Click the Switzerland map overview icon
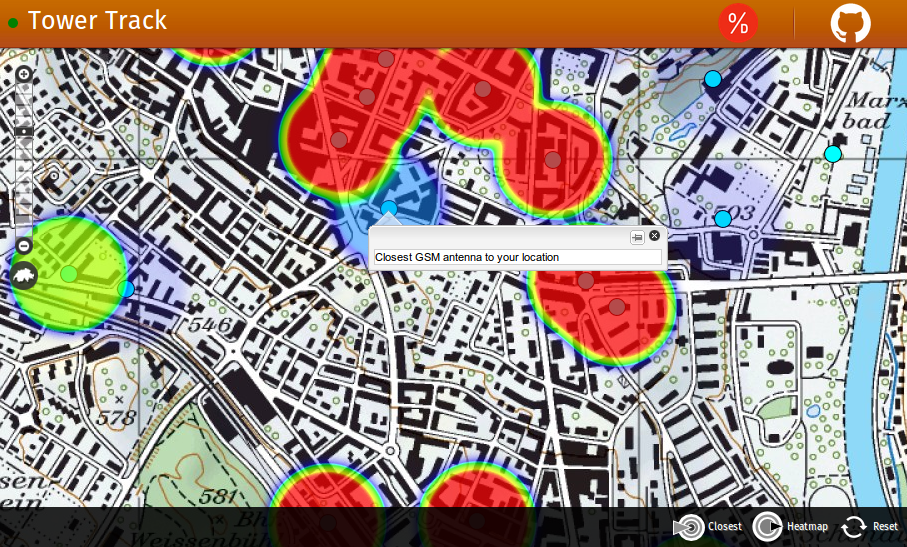Image resolution: width=907 pixels, height=547 pixels. 24,275
